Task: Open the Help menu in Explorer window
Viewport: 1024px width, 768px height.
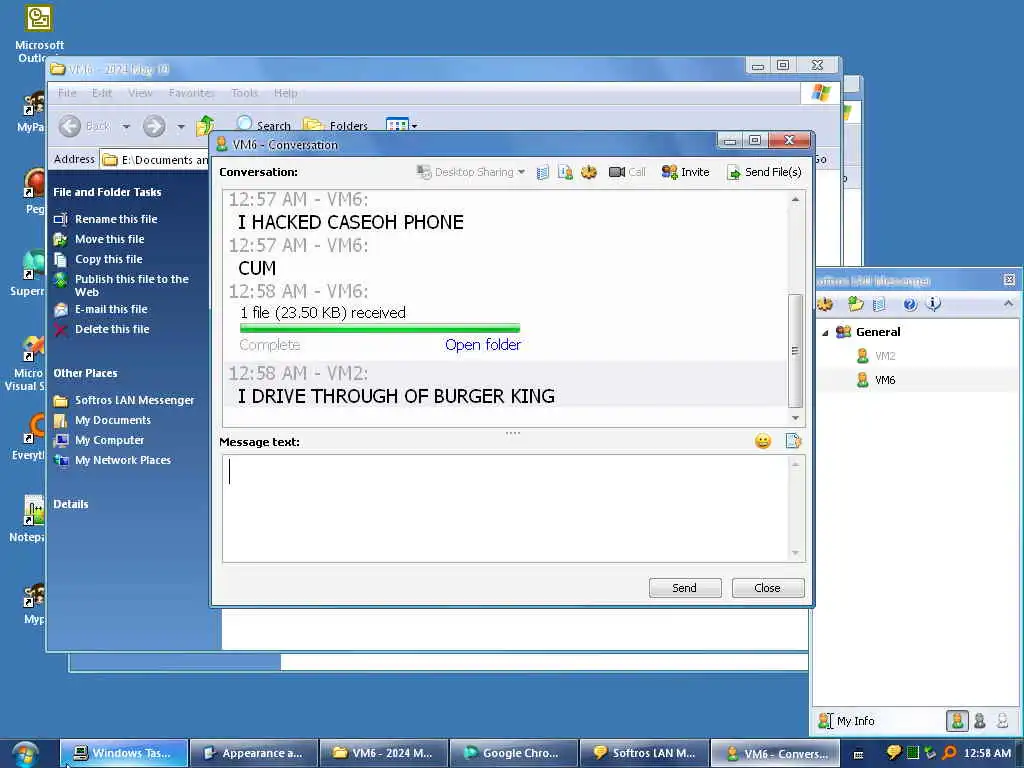Action: coord(285,93)
